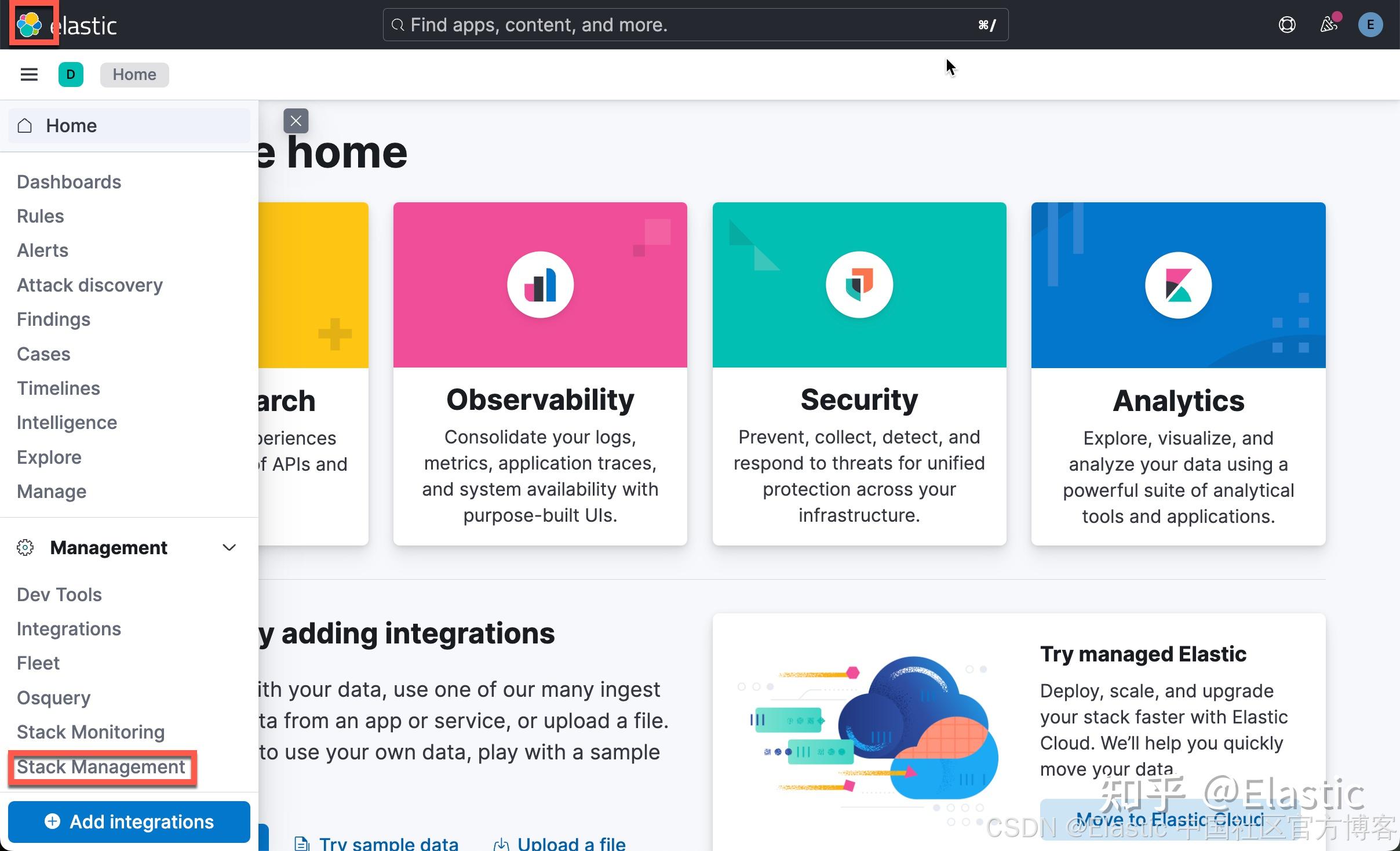
Task: Open the hamburger navigation menu
Action: click(28, 74)
